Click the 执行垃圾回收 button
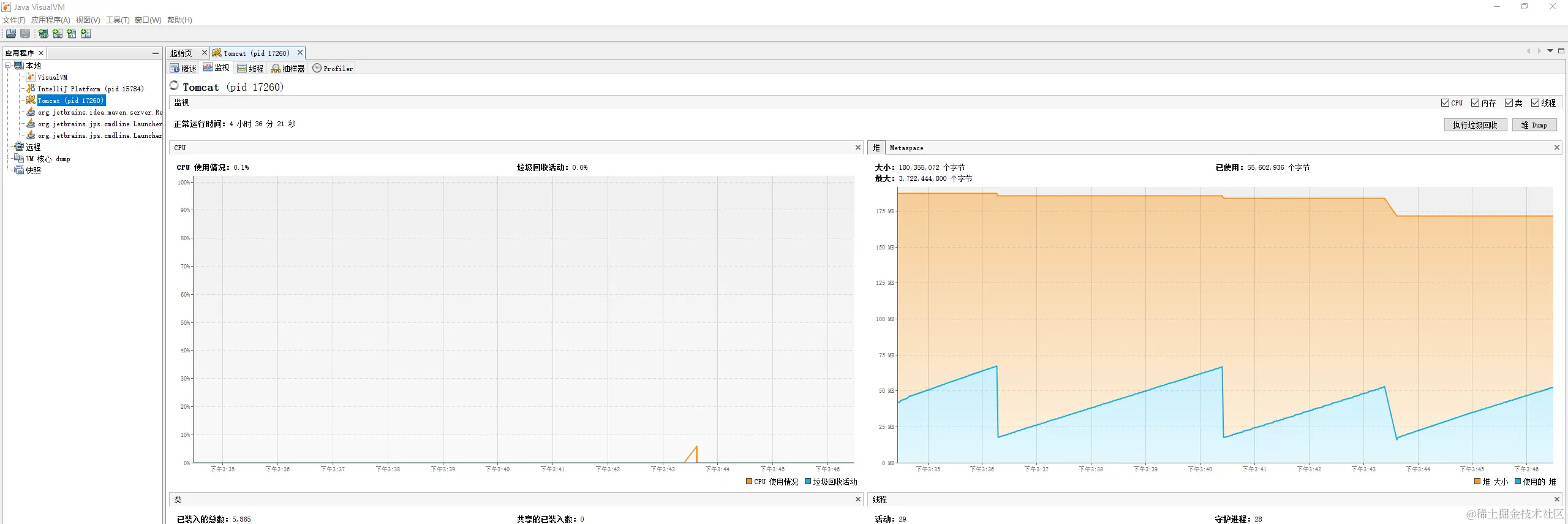 click(x=1475, y=125)
